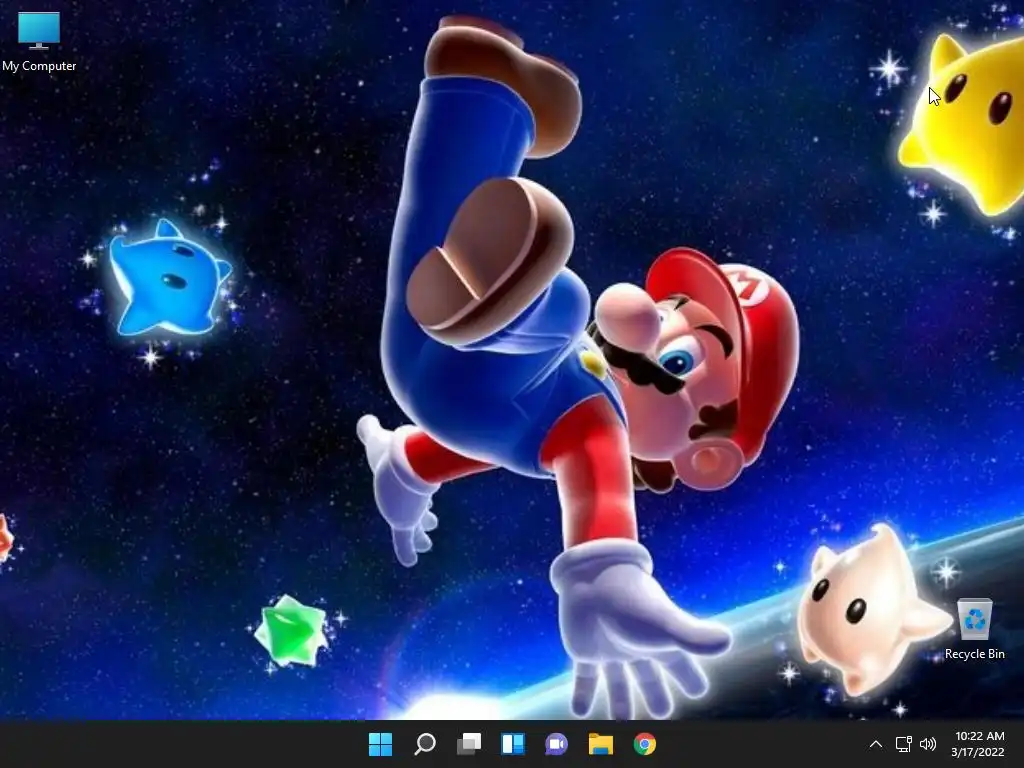
Task: Open Task View in the taskbar
Action: (x=469, y=744)
